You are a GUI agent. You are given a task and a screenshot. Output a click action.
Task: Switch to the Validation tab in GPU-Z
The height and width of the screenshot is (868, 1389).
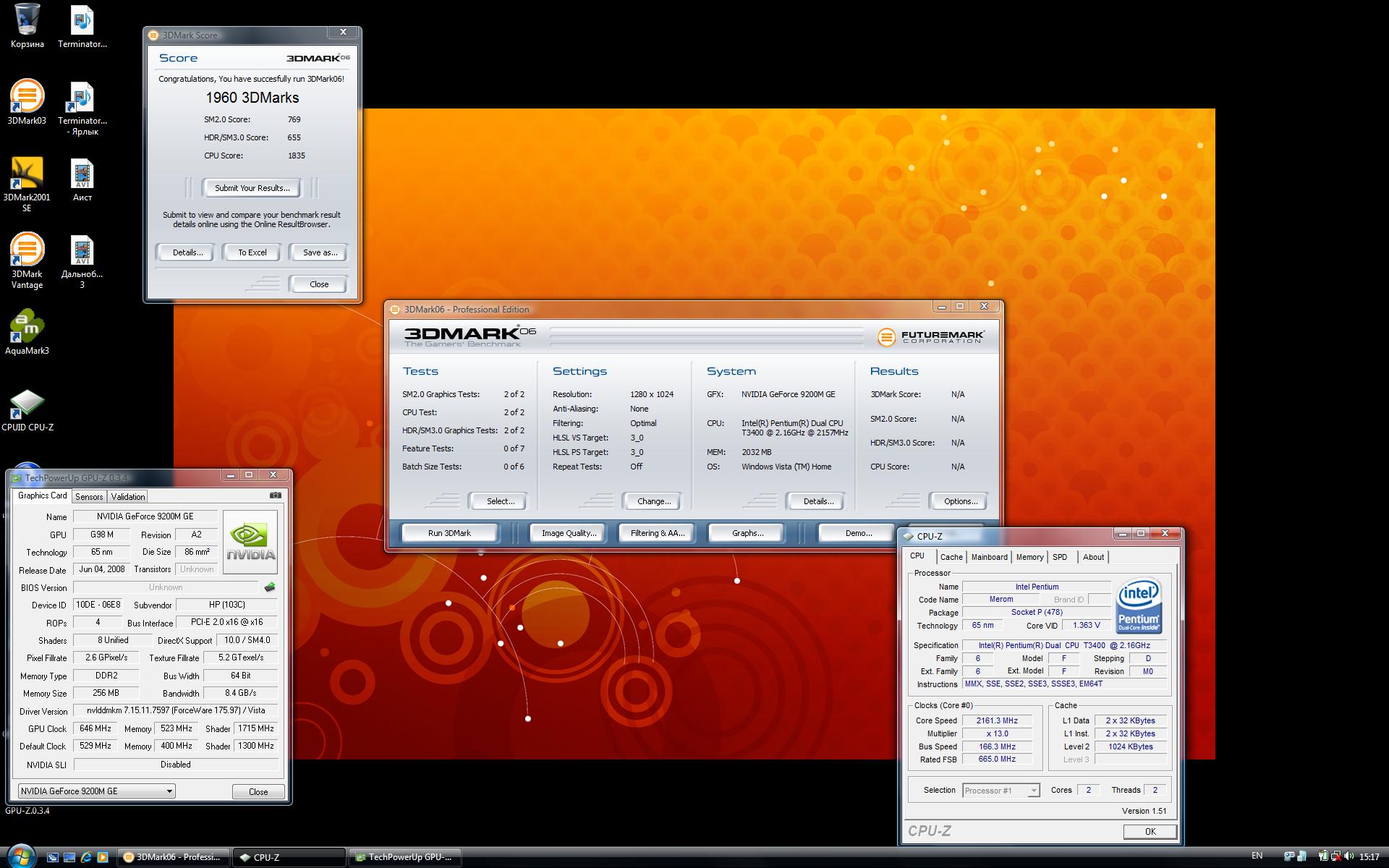[128, 496]
